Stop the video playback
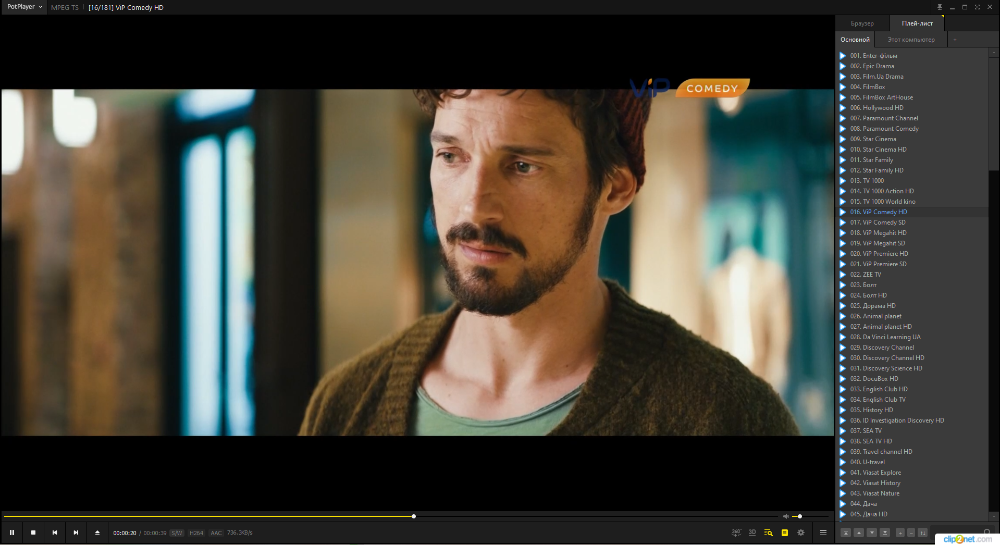 [33, 532]
